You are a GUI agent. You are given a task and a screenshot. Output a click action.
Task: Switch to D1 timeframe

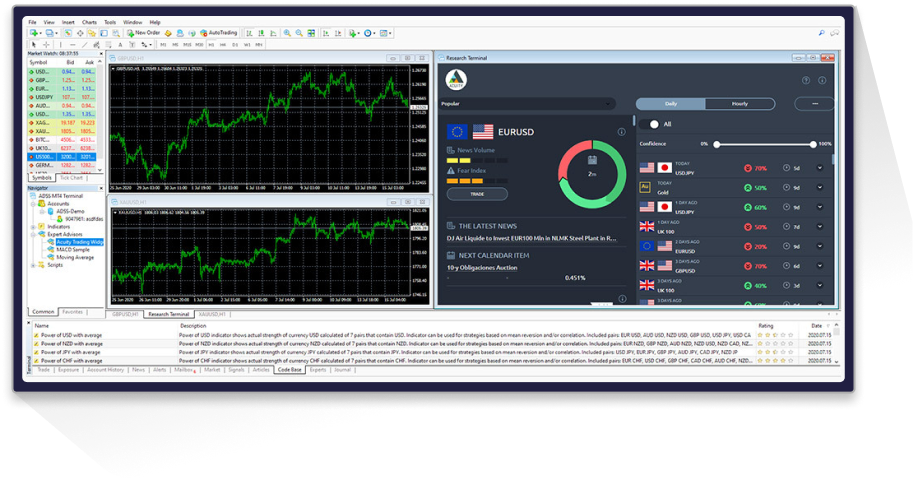point(235,44)
